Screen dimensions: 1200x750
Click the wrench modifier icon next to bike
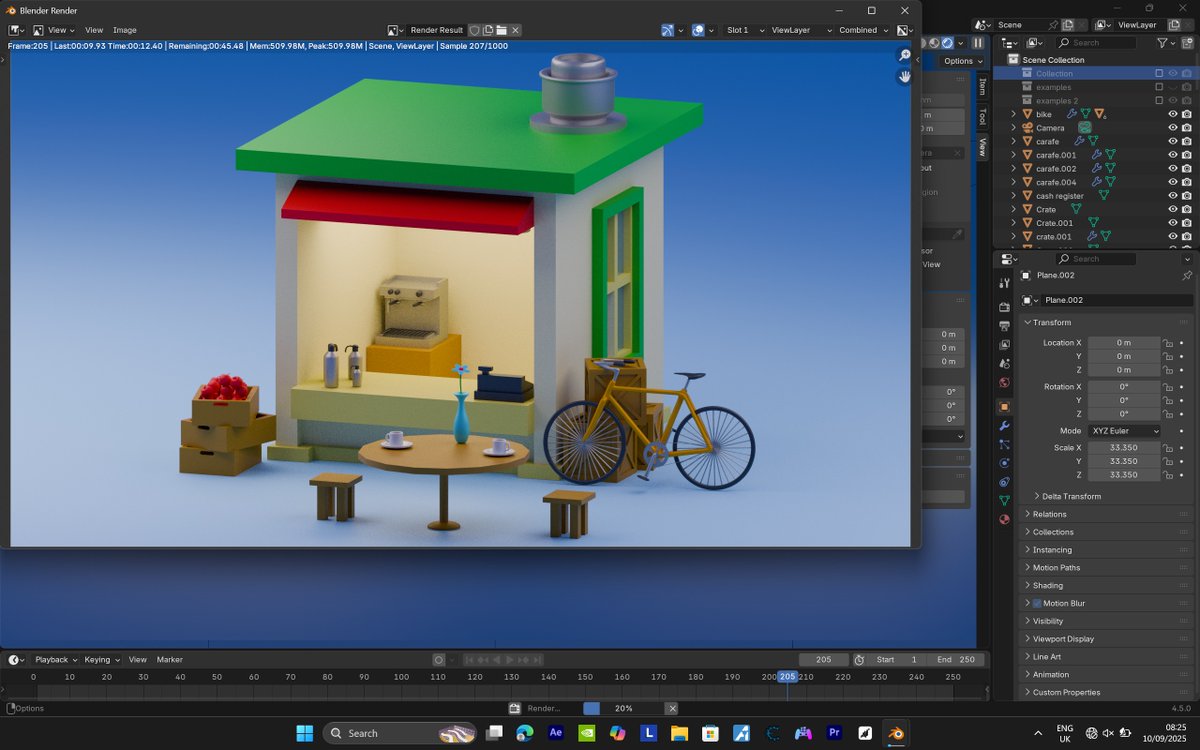point(1072,113)
